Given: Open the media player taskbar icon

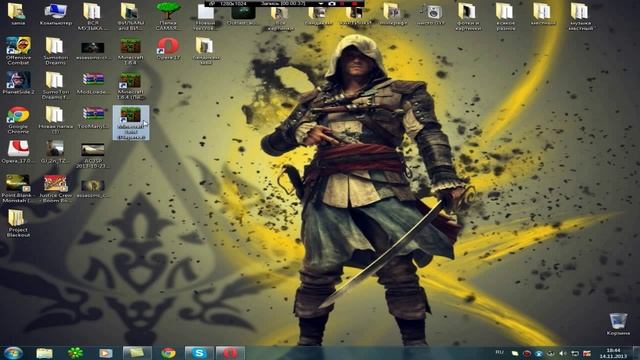Looking at the screenshot, I should (x=105, y=353).
